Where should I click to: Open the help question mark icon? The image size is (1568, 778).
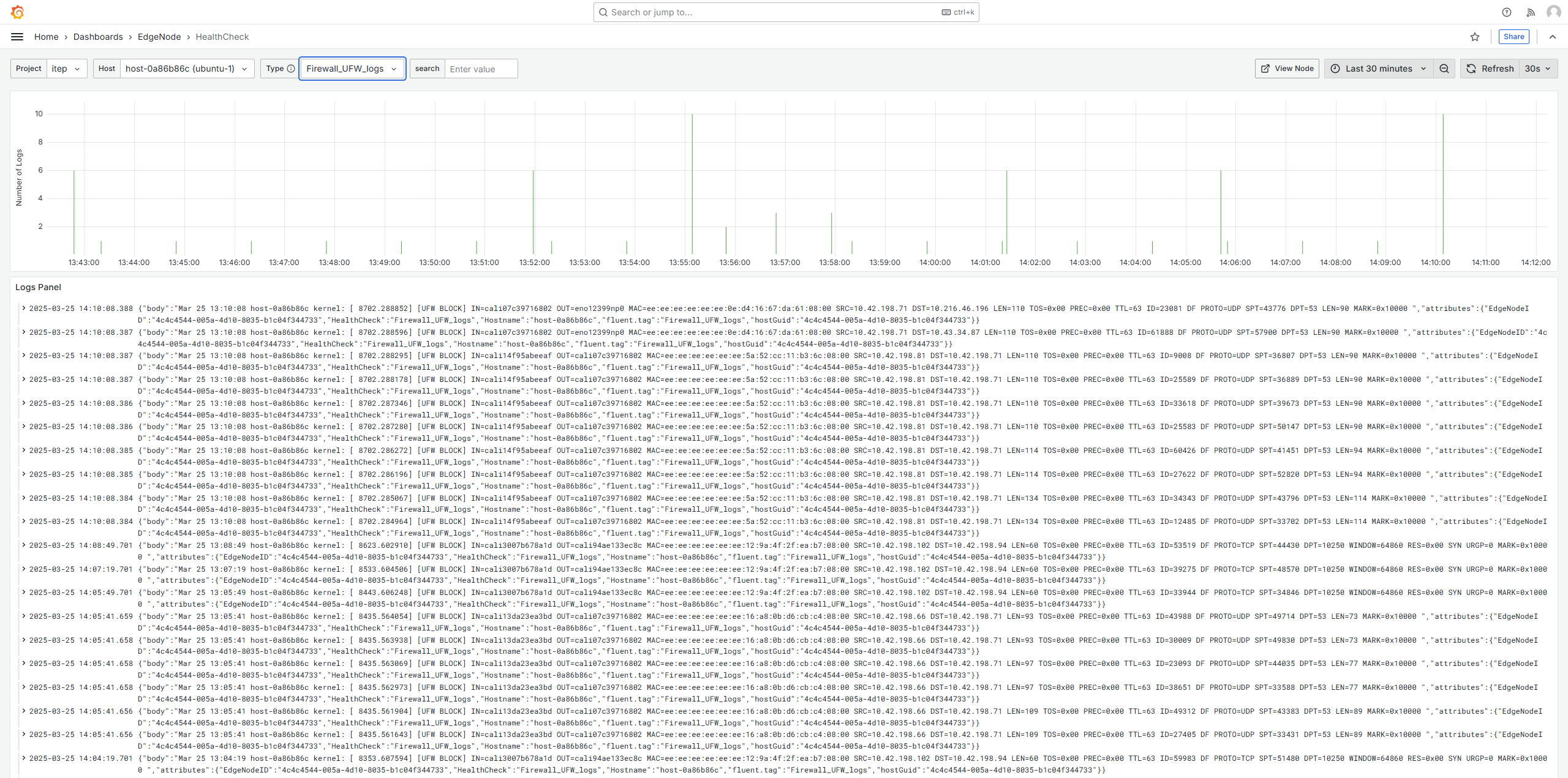click(1506, 12)
